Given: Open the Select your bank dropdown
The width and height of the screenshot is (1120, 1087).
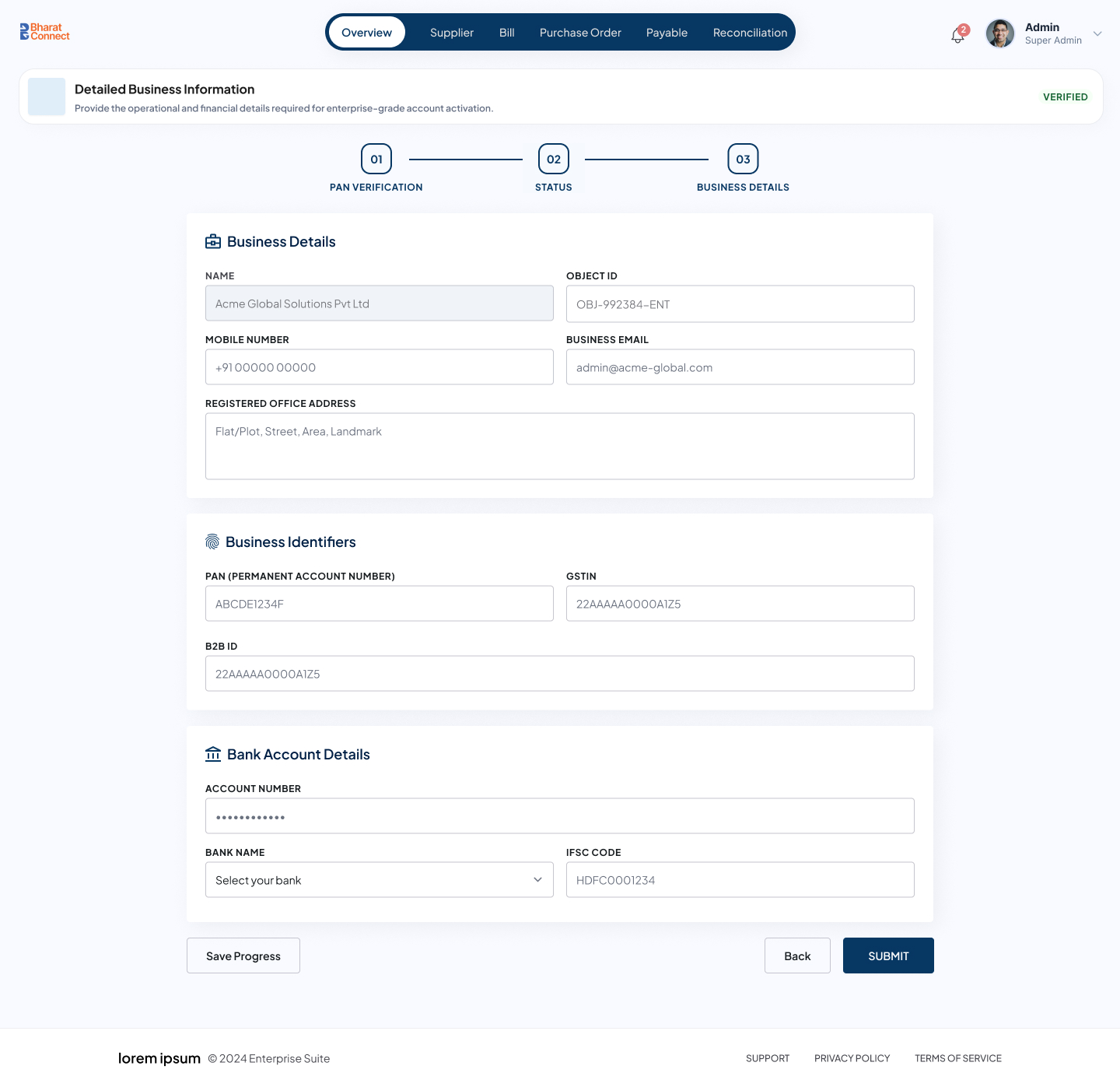Looking at the screenshot, I should point(380,880).
